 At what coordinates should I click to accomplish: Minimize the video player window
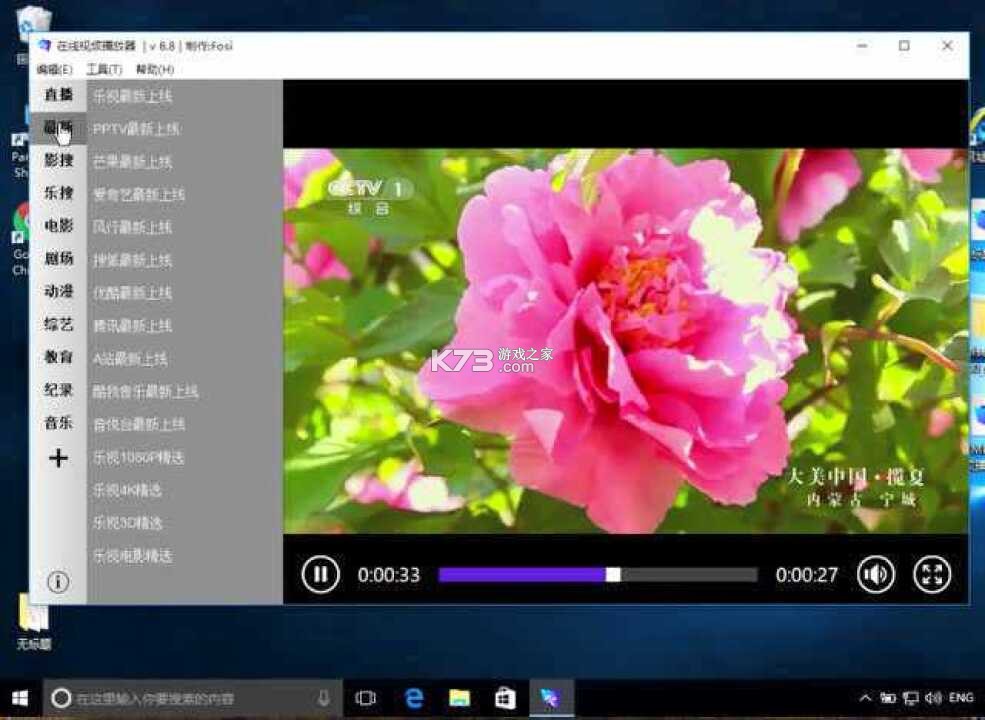coord(863,46)
